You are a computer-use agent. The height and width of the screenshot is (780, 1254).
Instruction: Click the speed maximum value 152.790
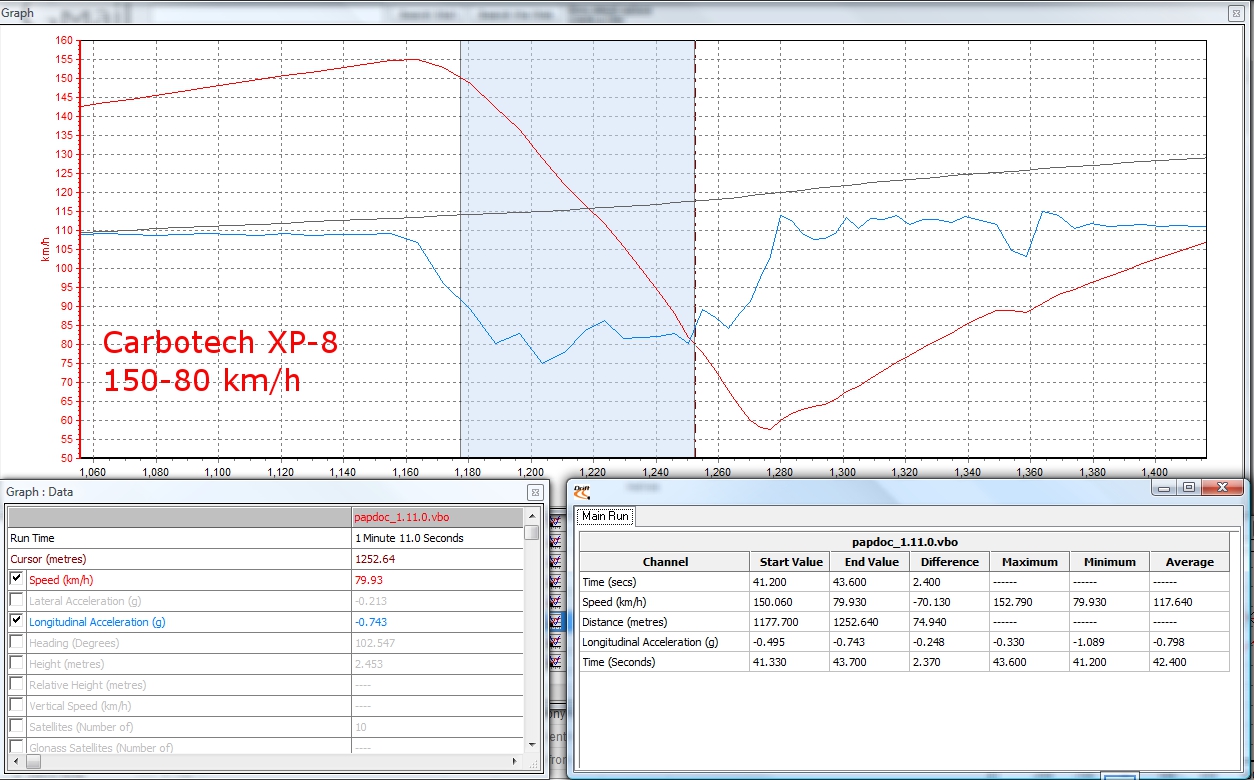click(1013, 602)
